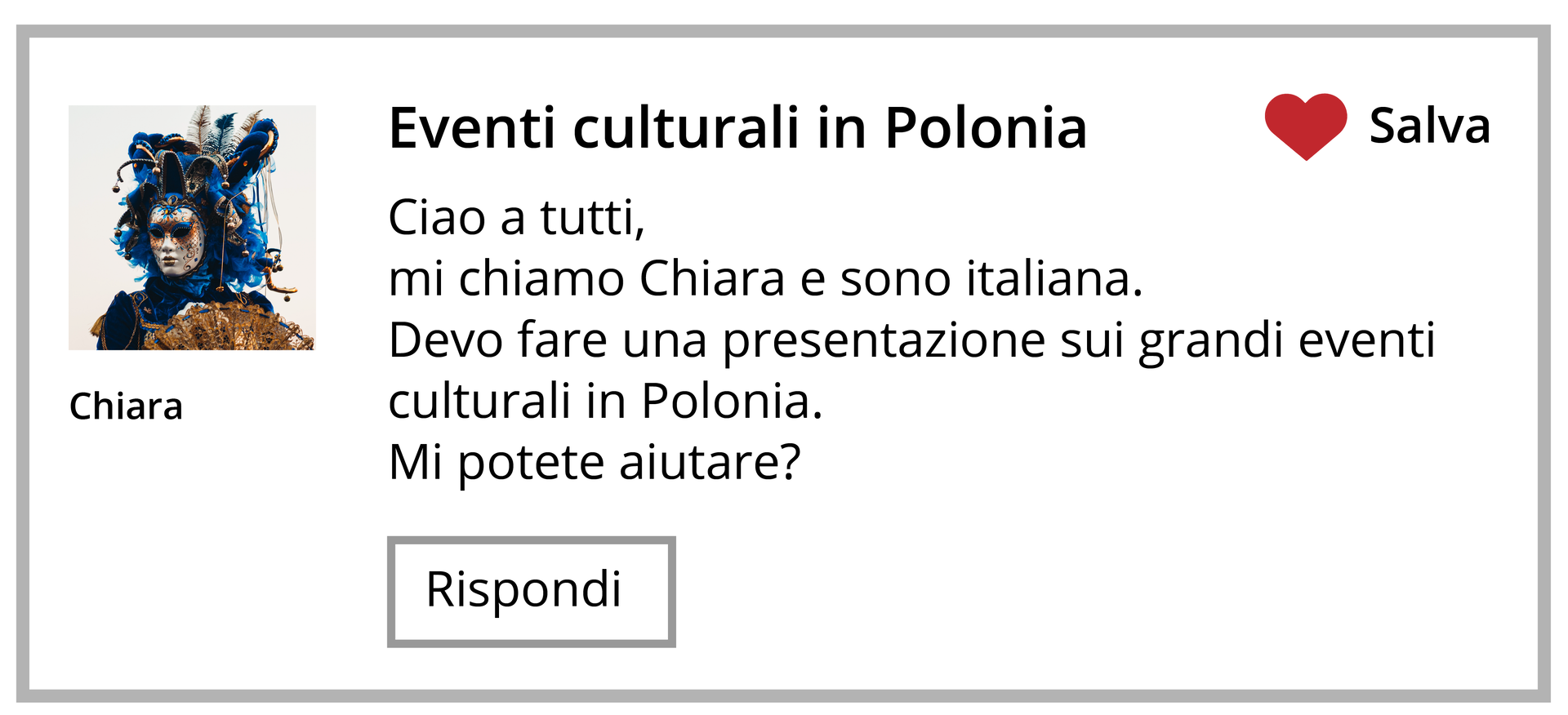The image size is (1568, 715).
Task: Click the question "Mi potete aiutare?"
Action: click(x=595, y=463)
